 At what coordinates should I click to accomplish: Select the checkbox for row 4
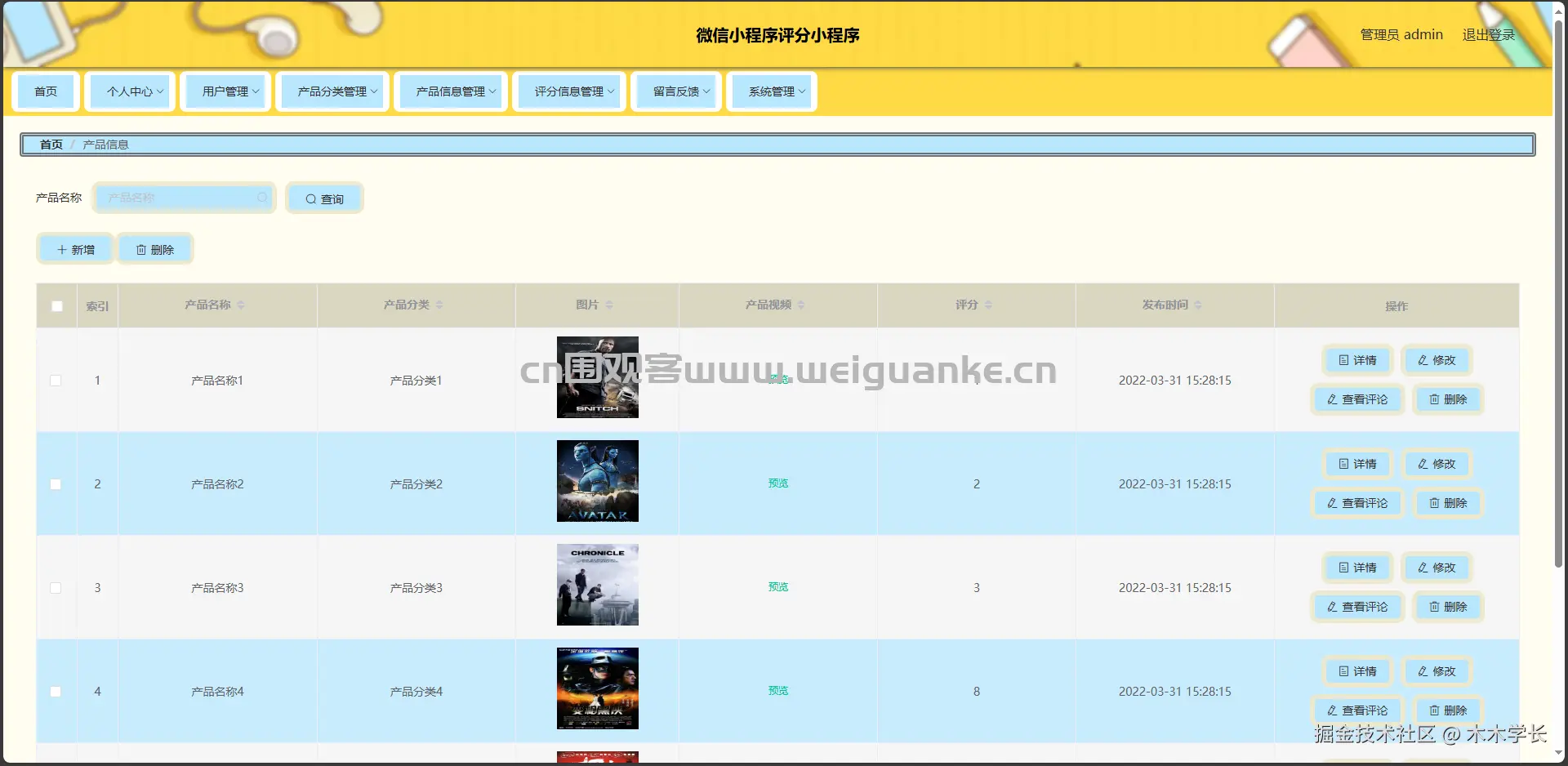tap(56, 692)
